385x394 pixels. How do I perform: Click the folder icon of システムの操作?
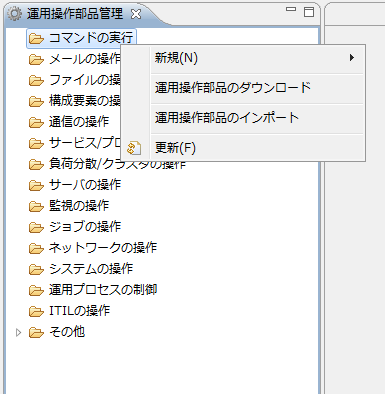point(36,270)
